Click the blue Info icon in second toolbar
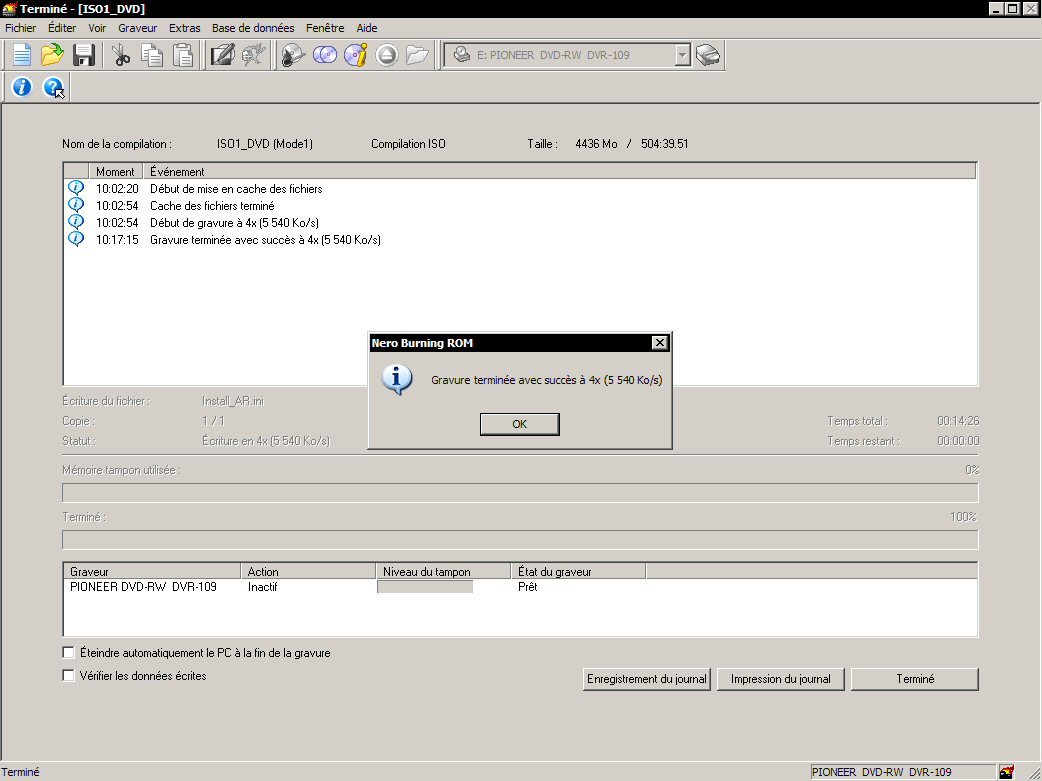The width and height of the screenshot is (1042, 781). pos(21,87)
